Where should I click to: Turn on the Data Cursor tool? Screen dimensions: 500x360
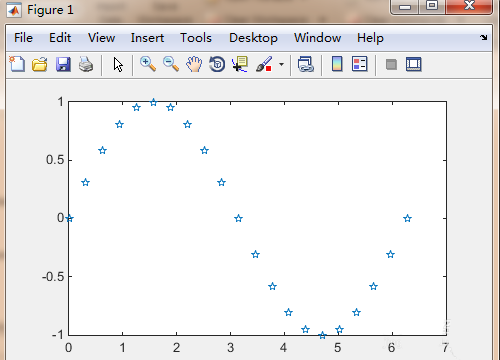240,64
